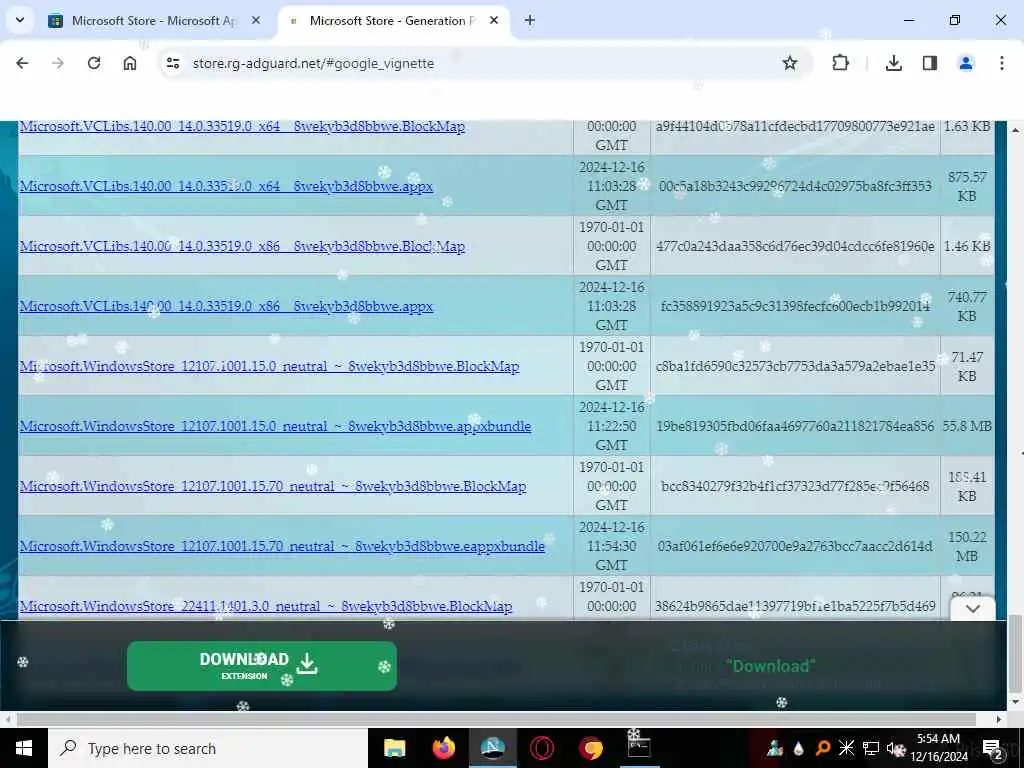Expand the tab search dropdown

coord(20,20)
